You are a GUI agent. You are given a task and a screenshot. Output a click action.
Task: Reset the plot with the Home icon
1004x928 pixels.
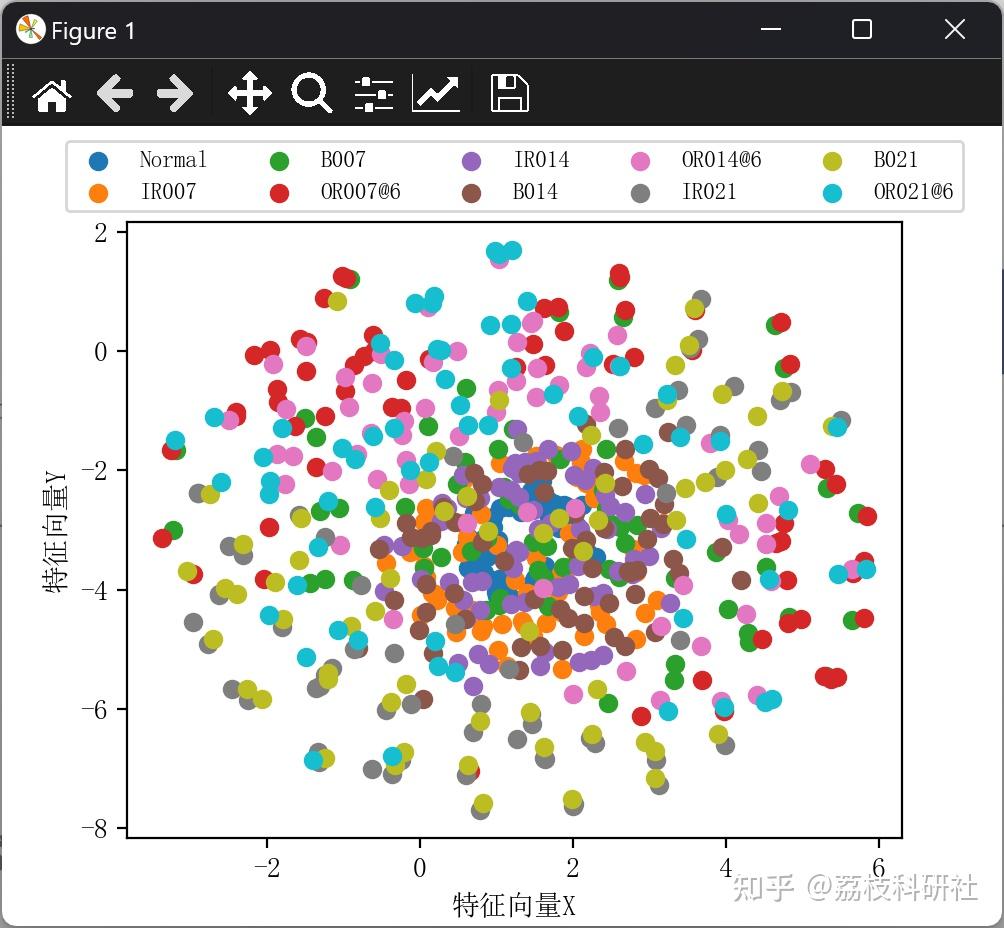[x=52, y=95]
